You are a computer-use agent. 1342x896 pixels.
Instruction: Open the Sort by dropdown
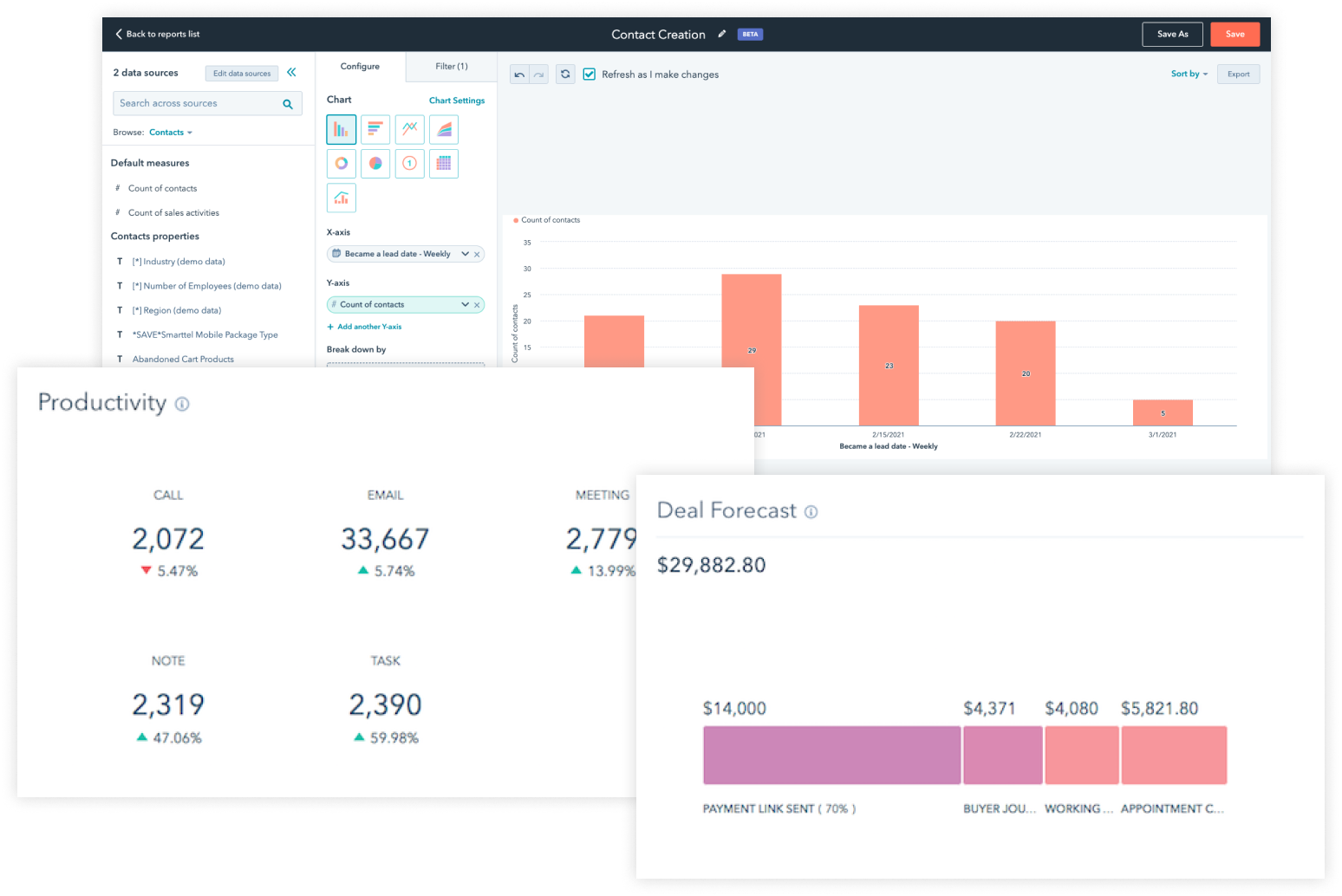click(1188, 74)
